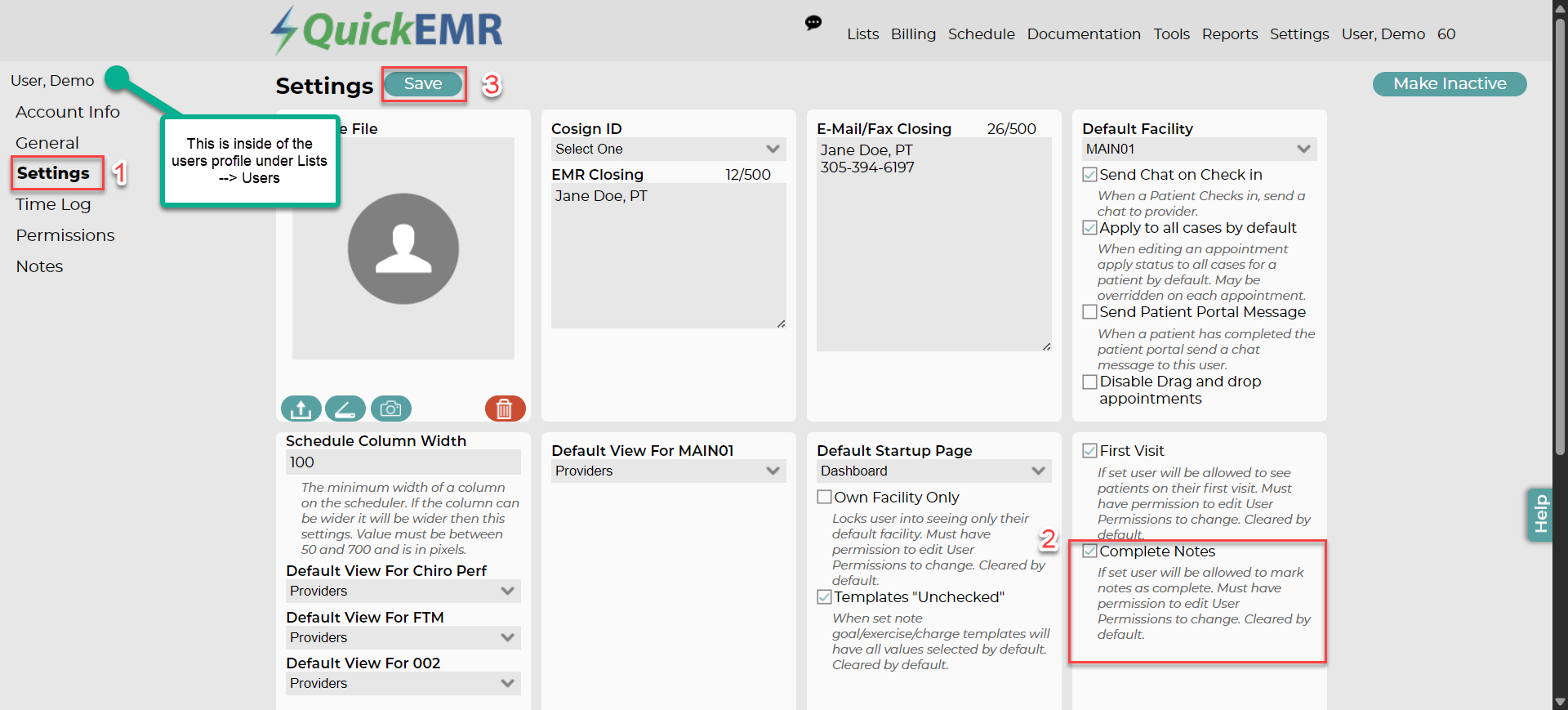Open the Billing menu

(x=913, y=34)
